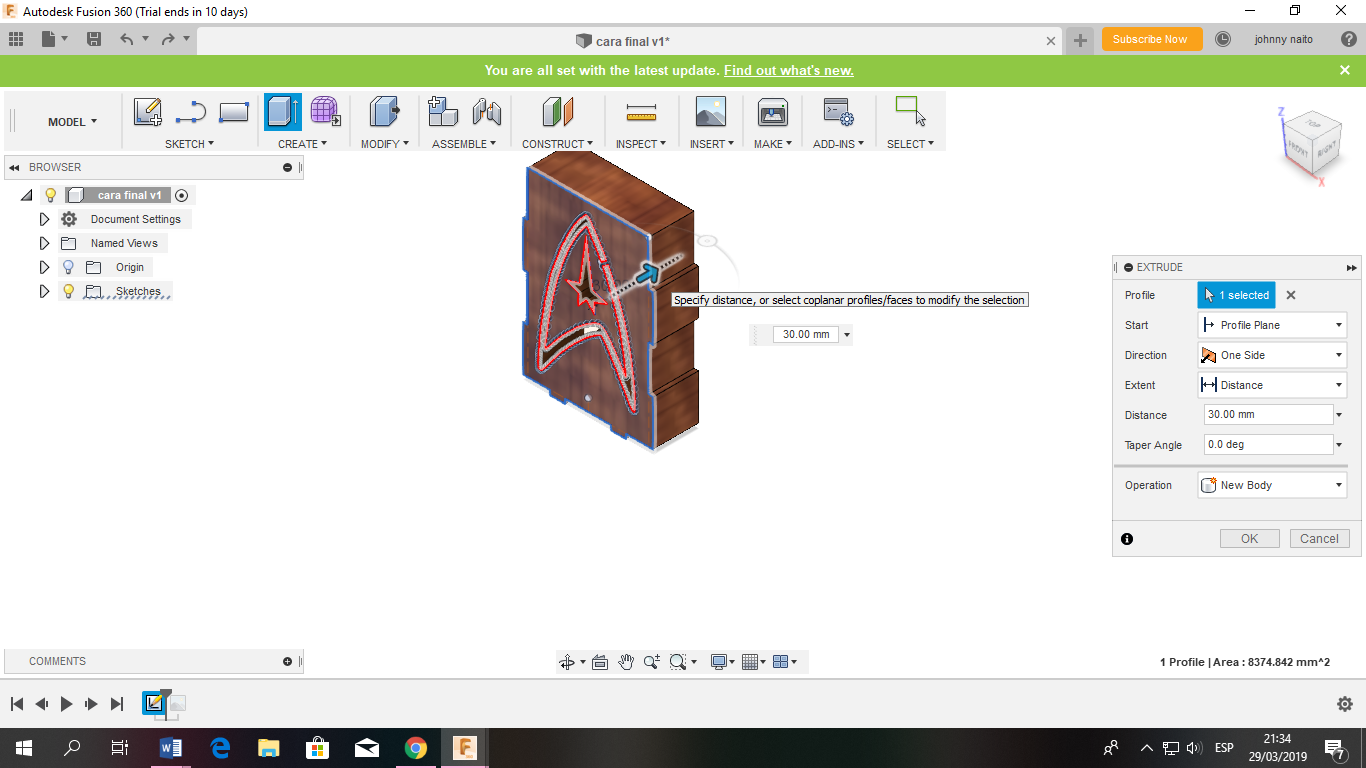Open the INSPECT menu

pyautogui.click(x=641, y=144)
